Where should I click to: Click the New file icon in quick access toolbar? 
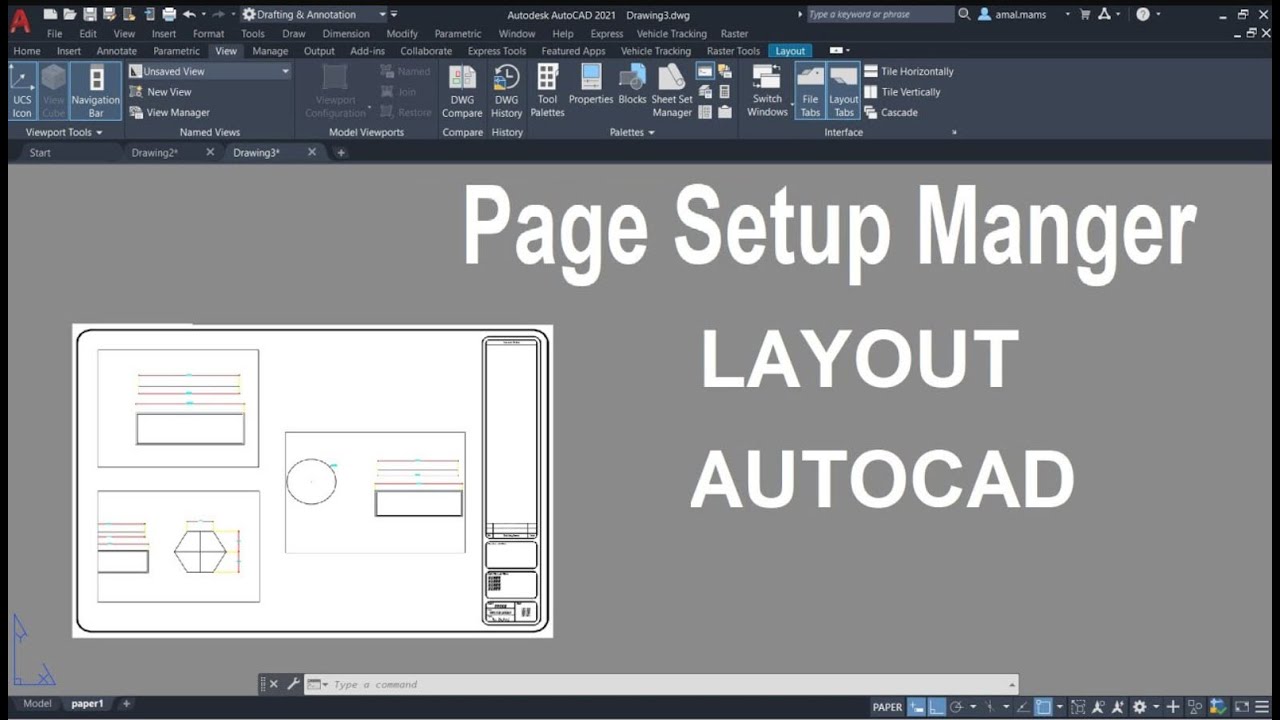[49, 15]
